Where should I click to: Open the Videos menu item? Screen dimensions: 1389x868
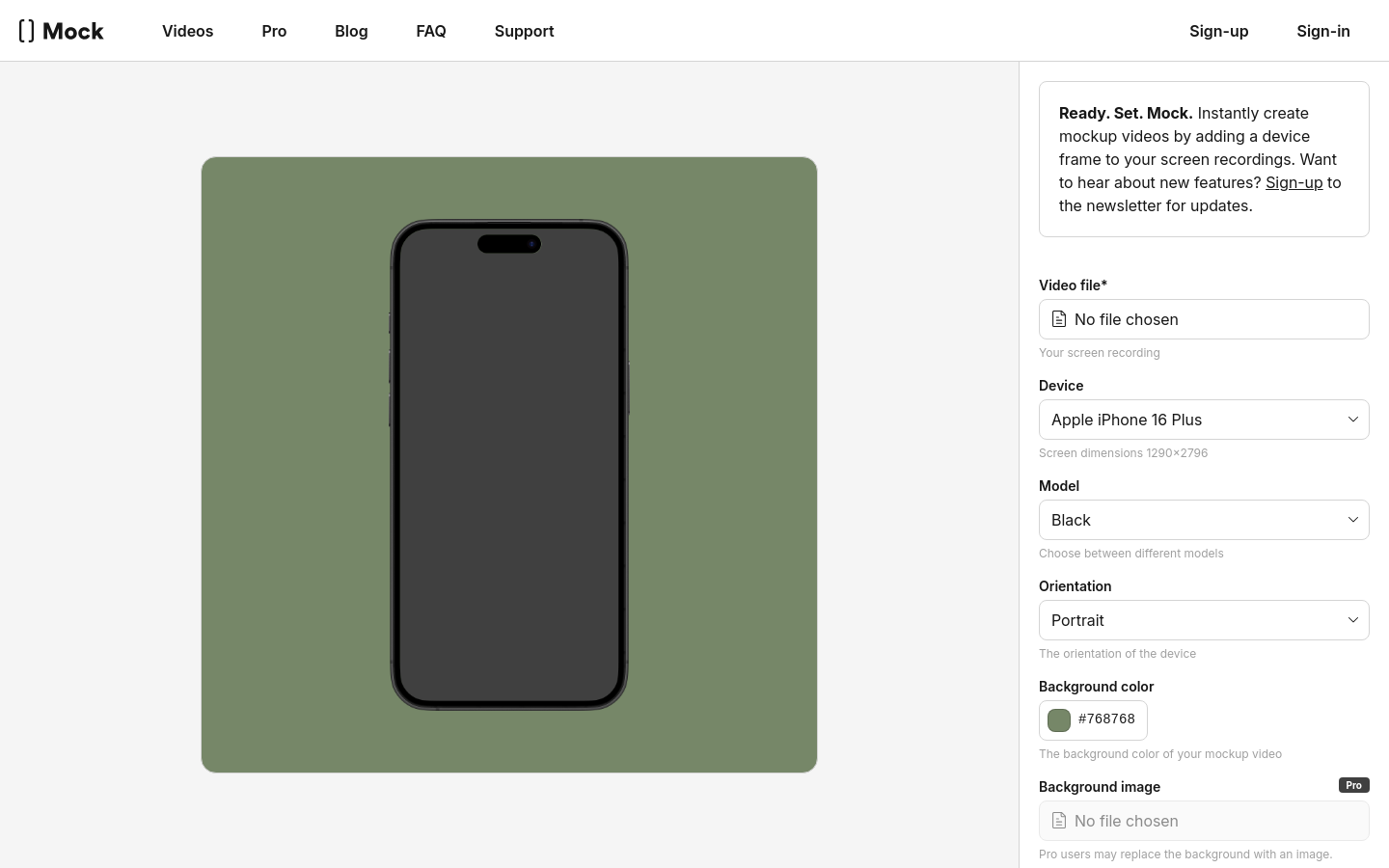pyautogui.click(x=187, y=31)
